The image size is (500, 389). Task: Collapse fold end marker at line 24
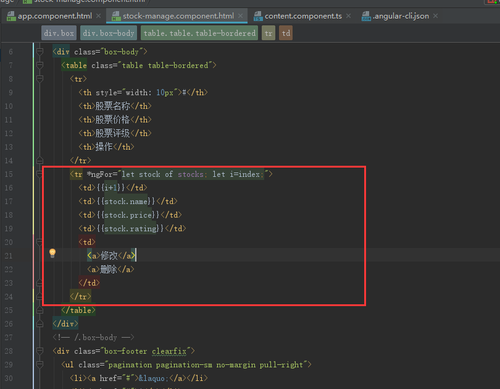[40, 297]
